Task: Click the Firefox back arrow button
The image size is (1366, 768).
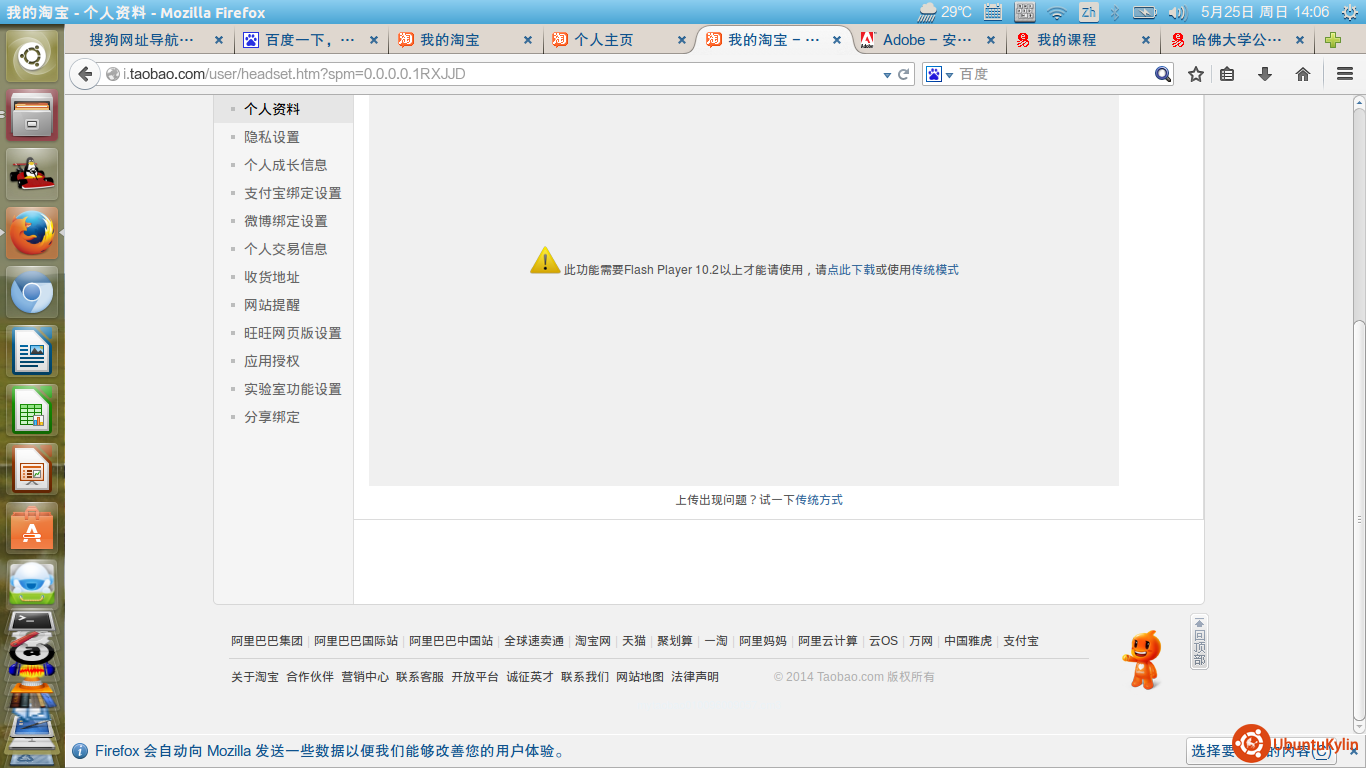Action: (85, 74)
